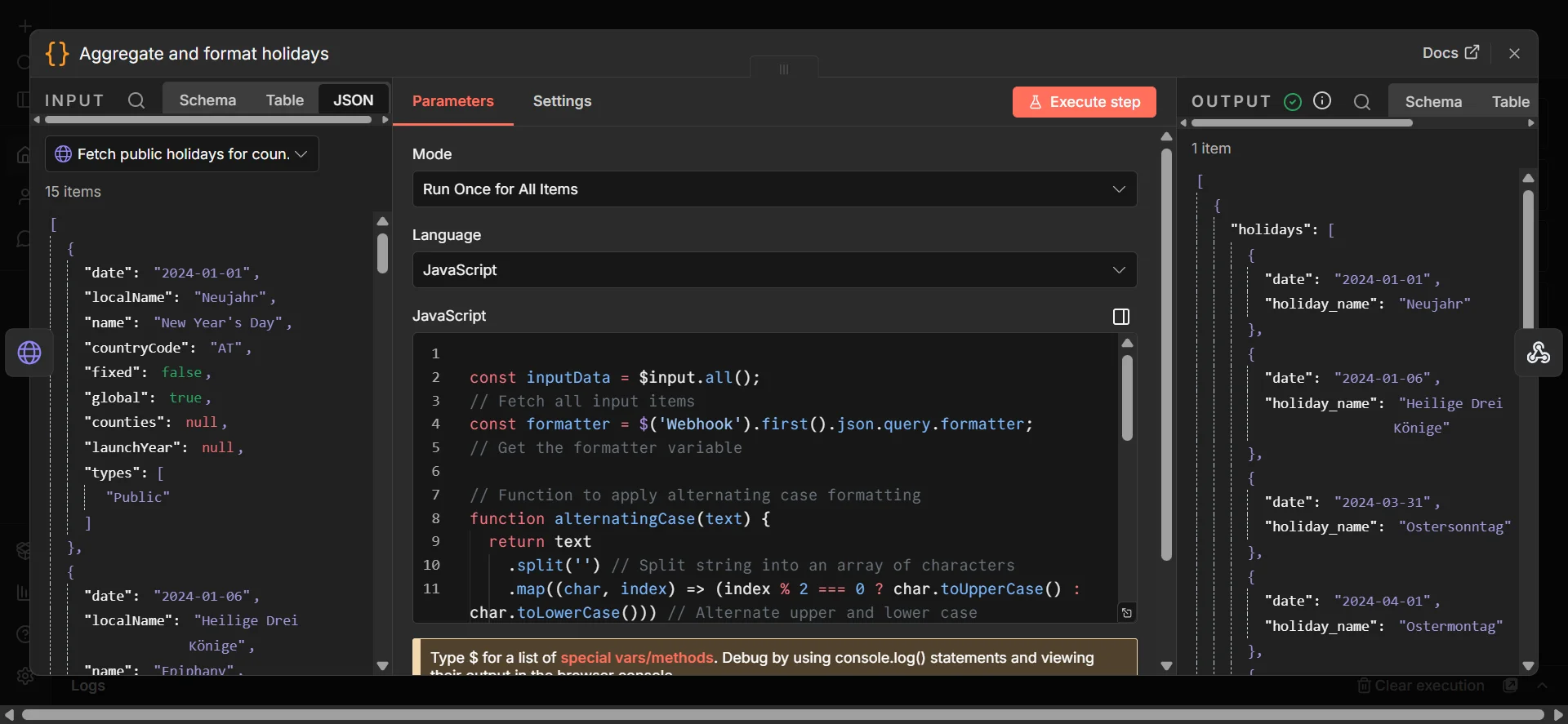
Task: Switch to the Parameters tab
Action: pos(453,101)
